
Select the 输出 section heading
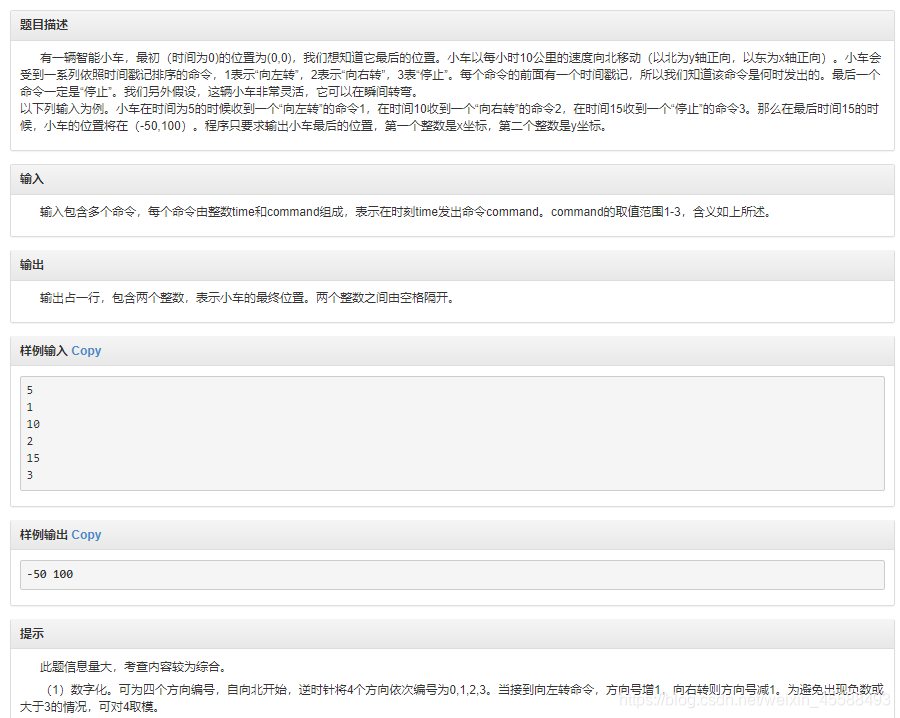[32, 265]
